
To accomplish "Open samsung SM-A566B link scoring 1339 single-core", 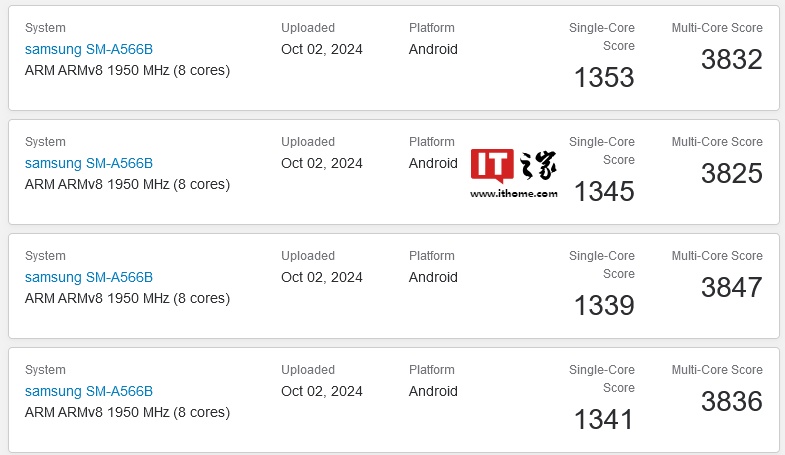I will coord(89,277).
